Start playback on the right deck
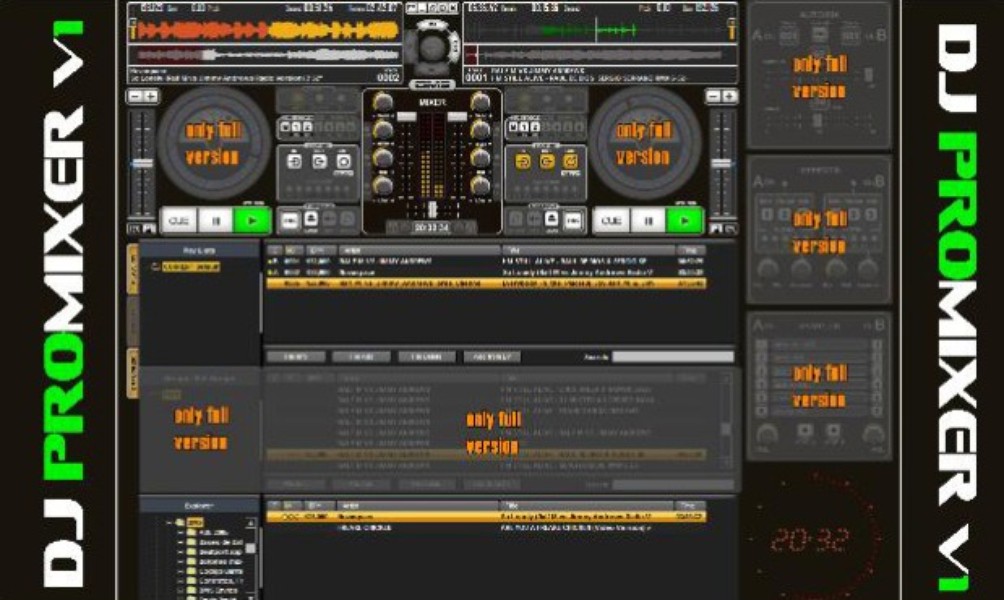Screen dimensions: 1004x600 [684, 221]
